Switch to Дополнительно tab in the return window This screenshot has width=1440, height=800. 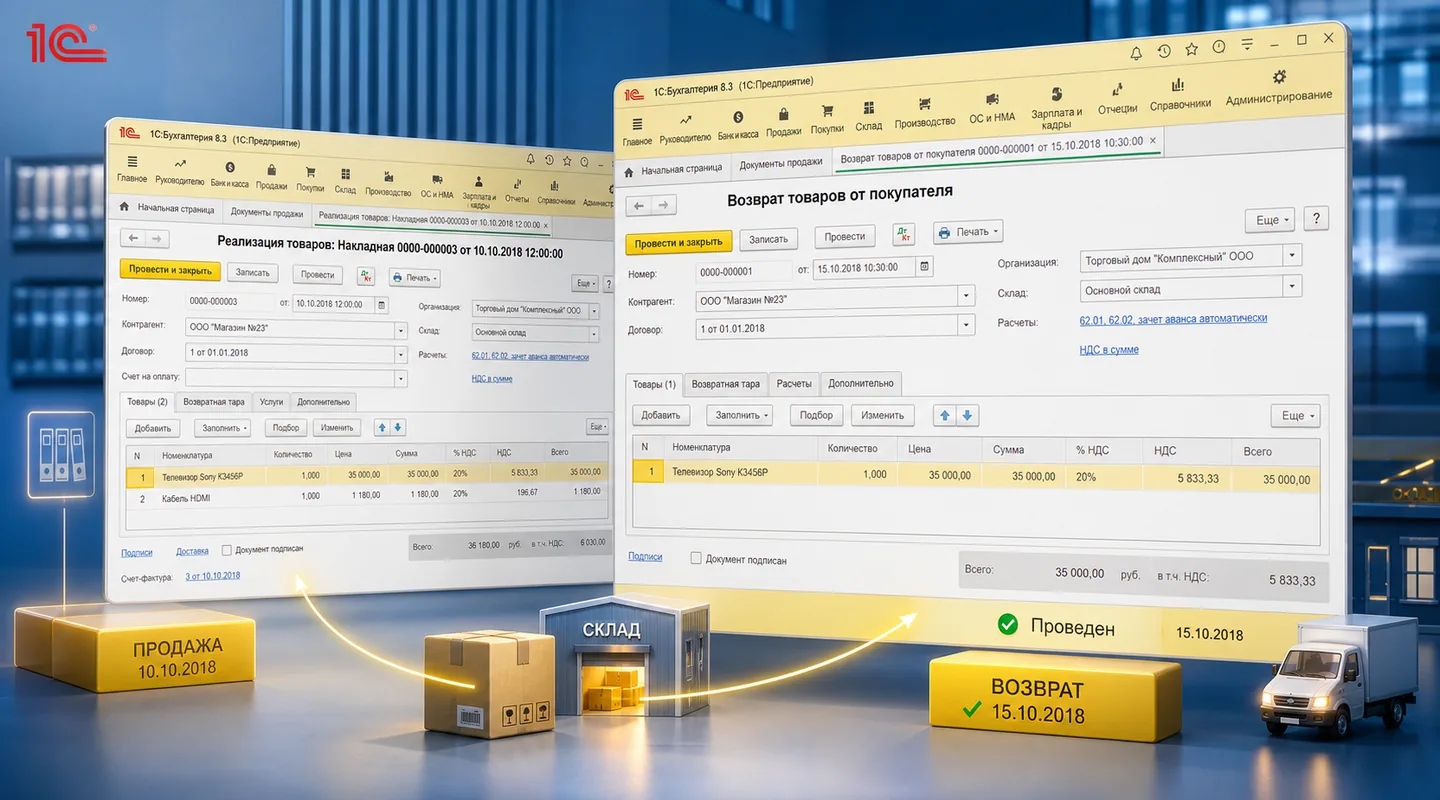tap(861, 383)
